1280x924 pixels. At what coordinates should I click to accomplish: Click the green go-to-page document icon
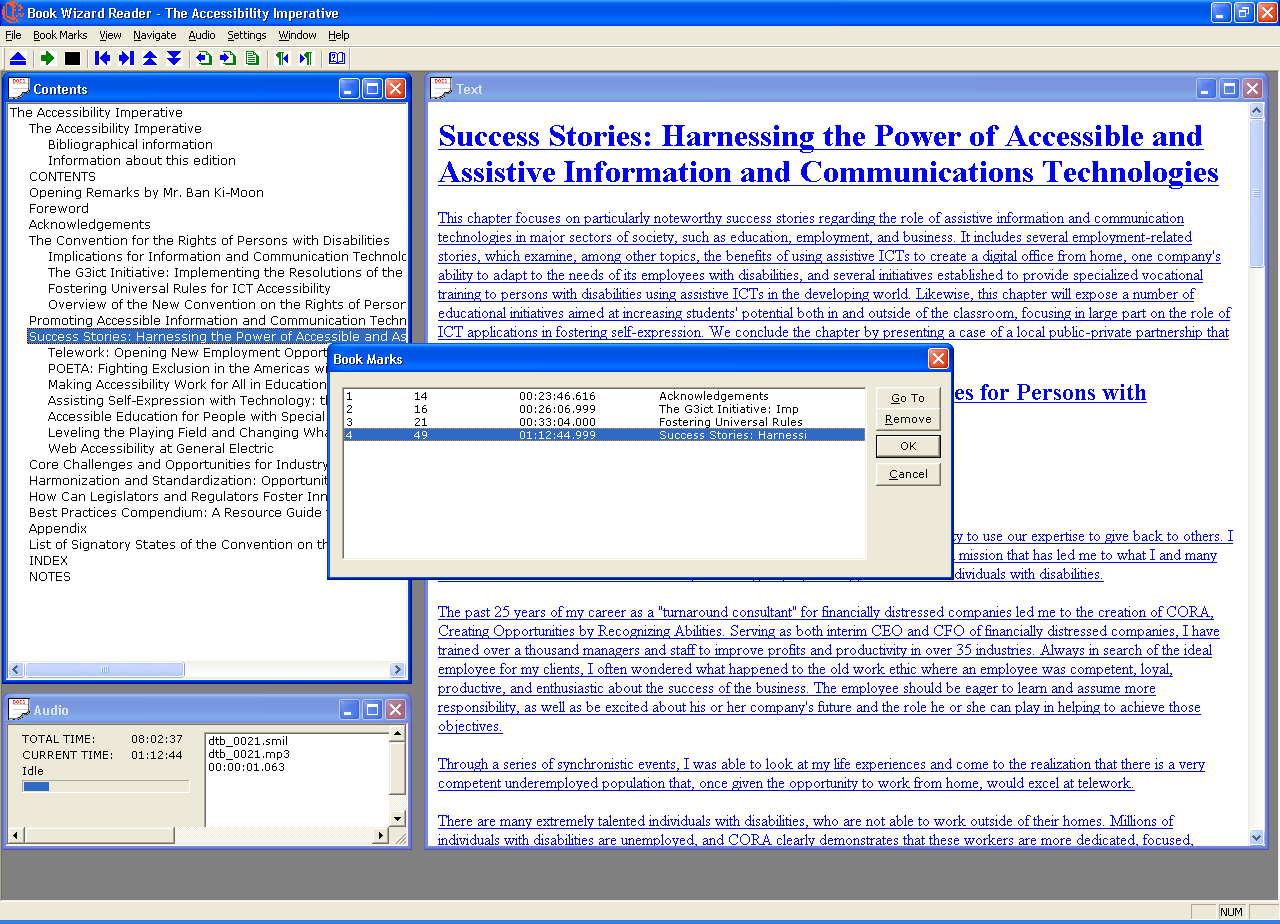point(252,59)
